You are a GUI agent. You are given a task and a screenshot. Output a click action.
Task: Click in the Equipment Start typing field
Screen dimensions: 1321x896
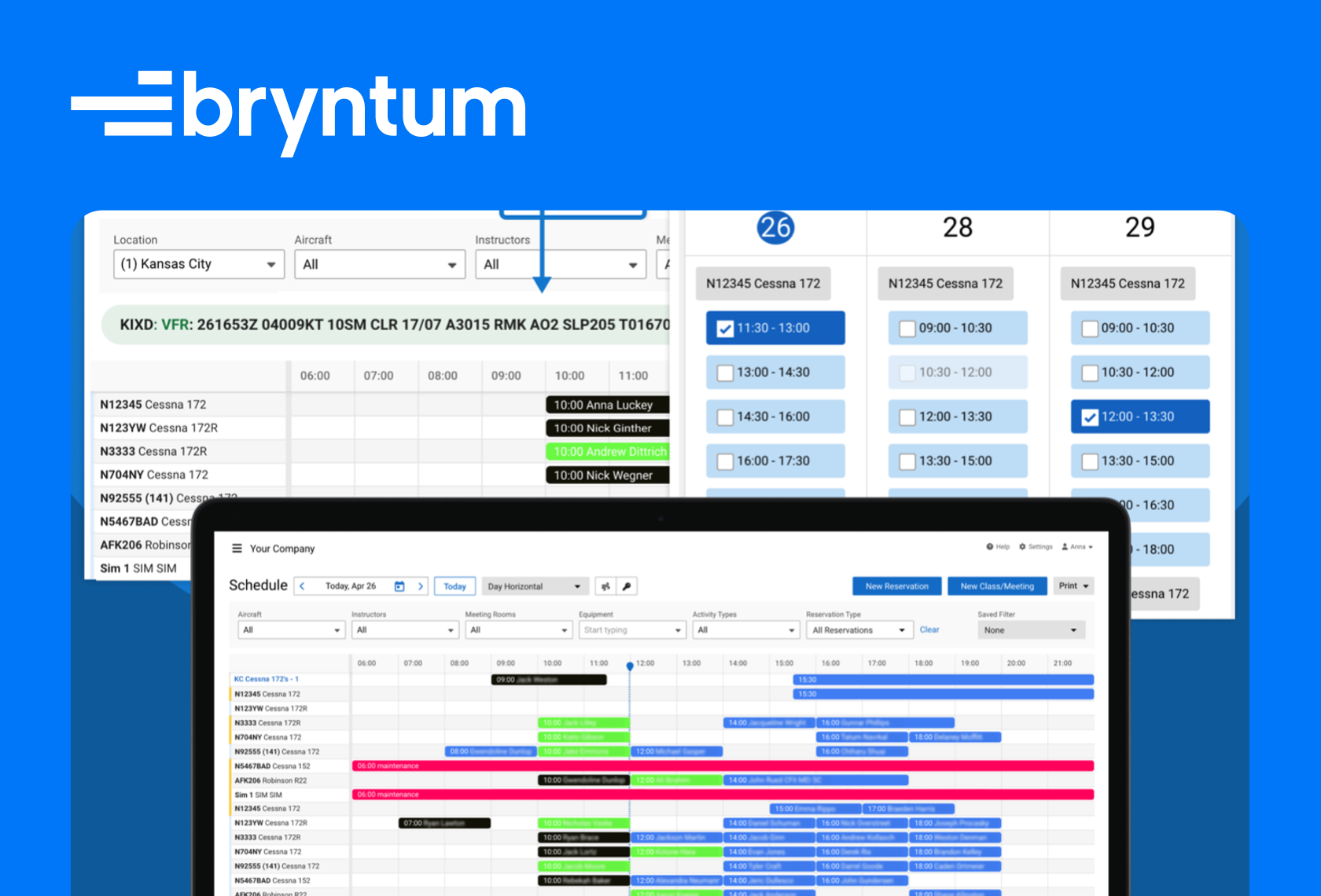point(632,630)
